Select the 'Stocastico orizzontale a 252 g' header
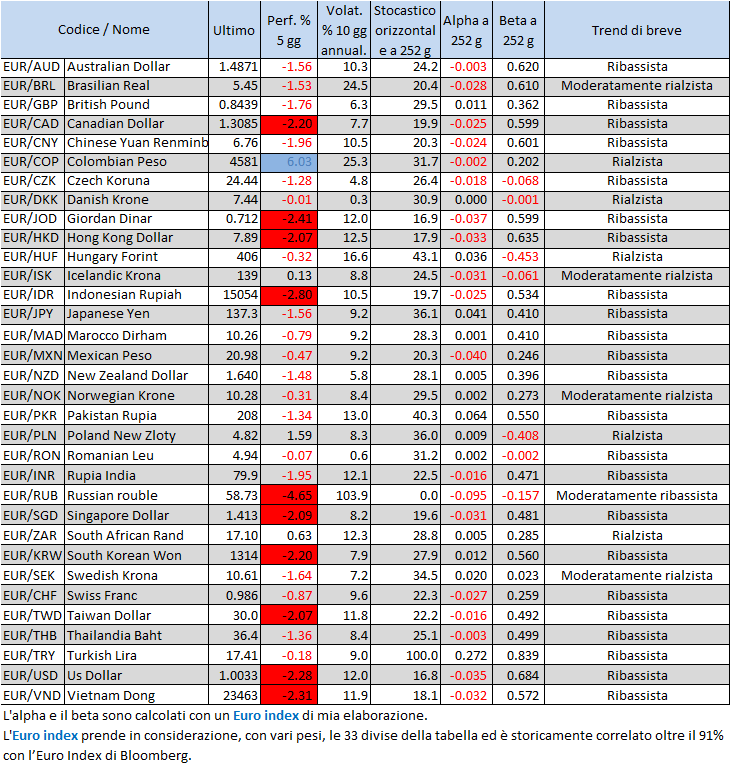The height and width of the screenshot is (765, 730). (x=406, y=29)
